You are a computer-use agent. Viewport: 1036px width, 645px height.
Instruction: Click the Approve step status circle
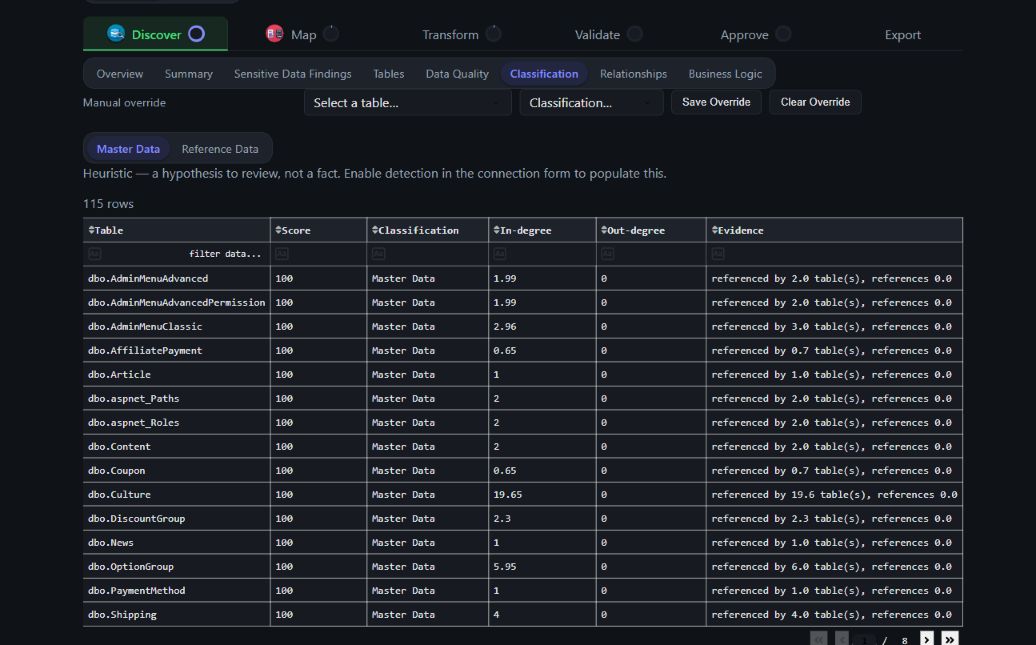click(x=783, y=34)
